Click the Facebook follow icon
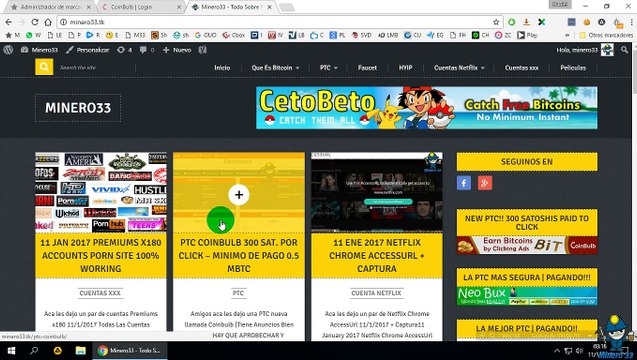 point(464,183)
